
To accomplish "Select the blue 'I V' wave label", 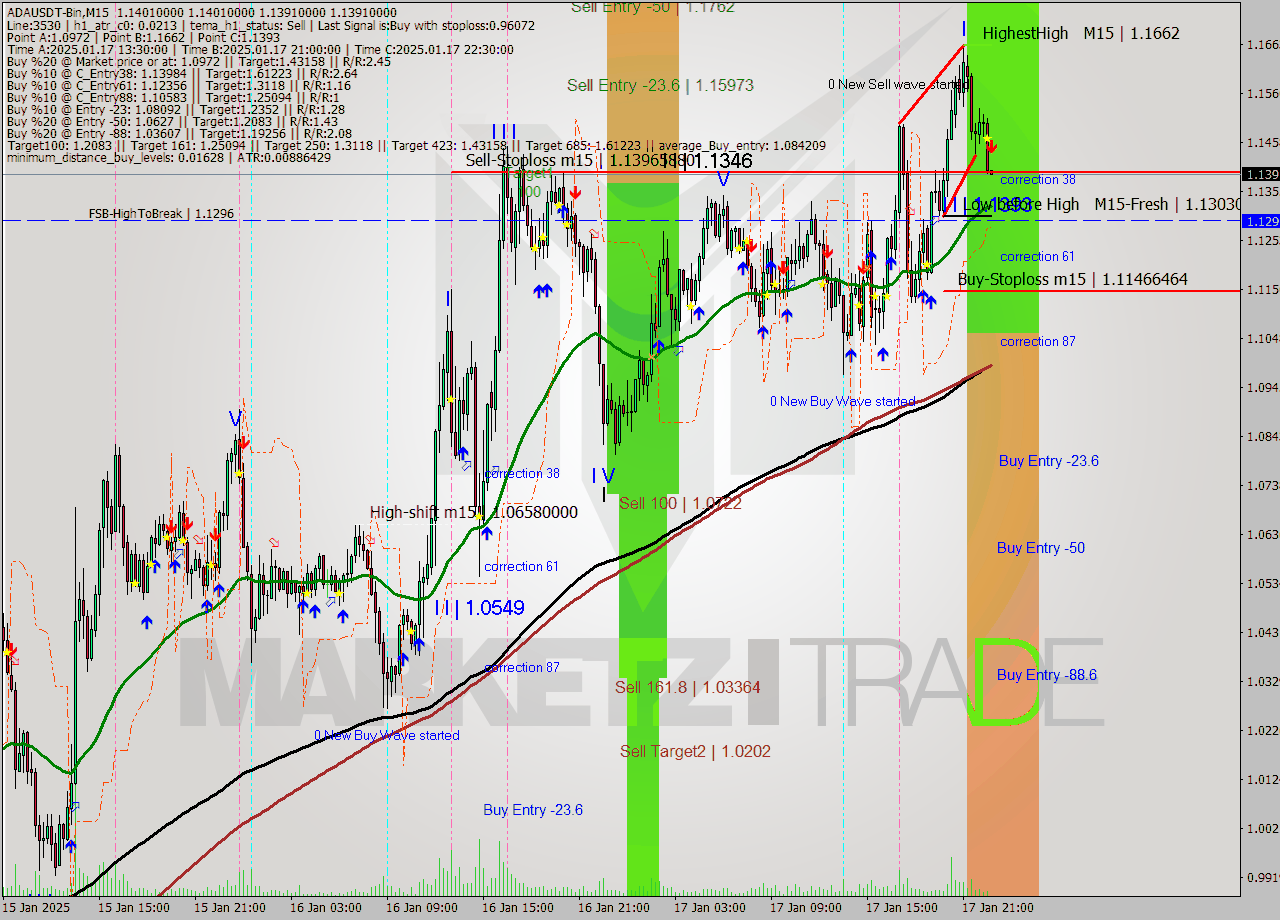I will pos(603,475).
